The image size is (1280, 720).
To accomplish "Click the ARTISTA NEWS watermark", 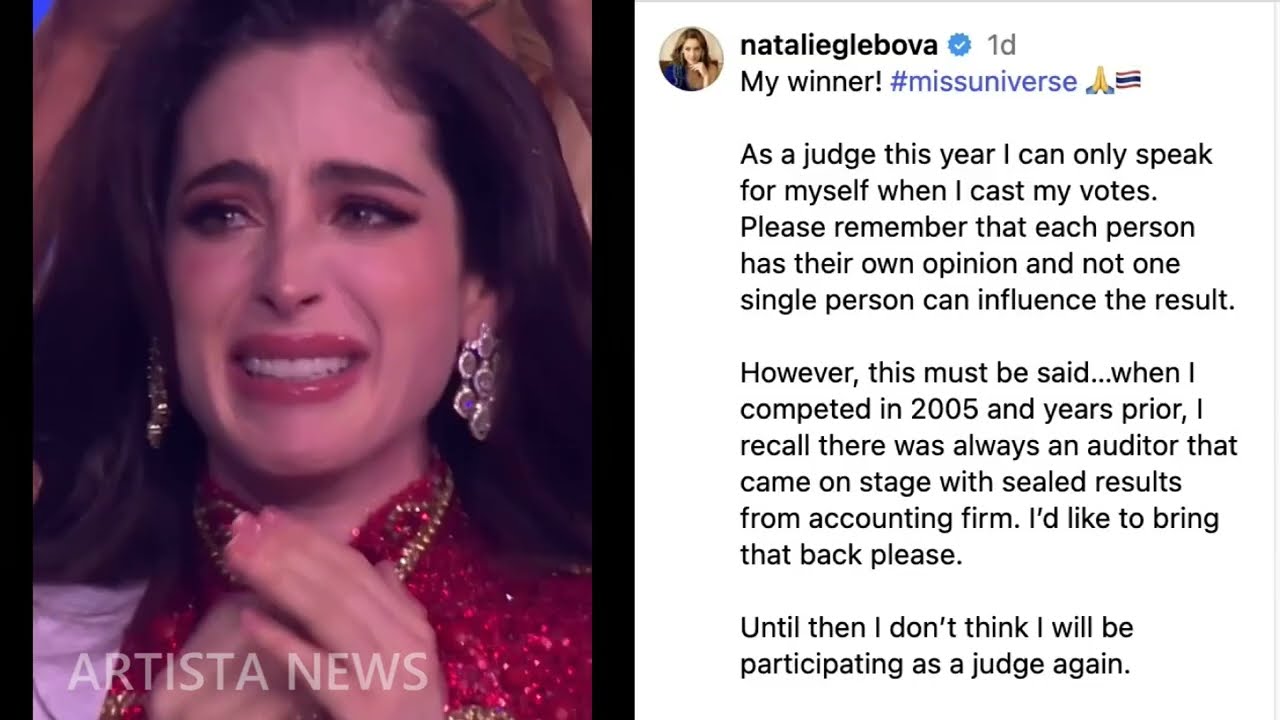I will (247, 671).
